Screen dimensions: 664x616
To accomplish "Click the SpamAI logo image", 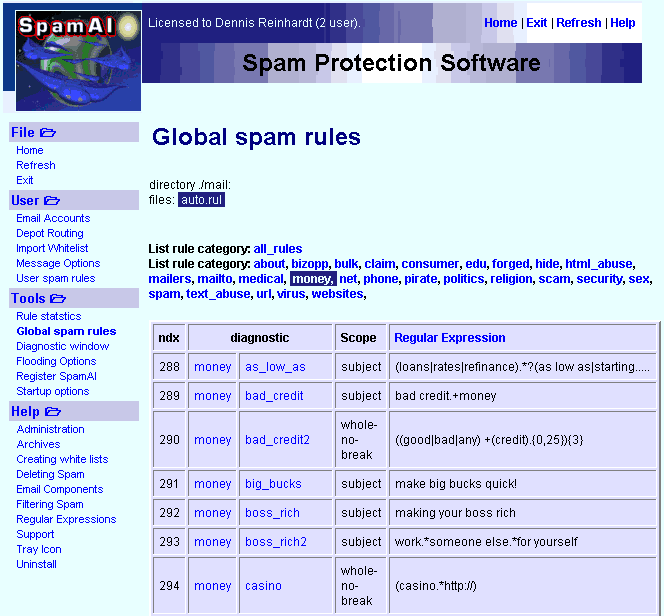I will 78,56.
